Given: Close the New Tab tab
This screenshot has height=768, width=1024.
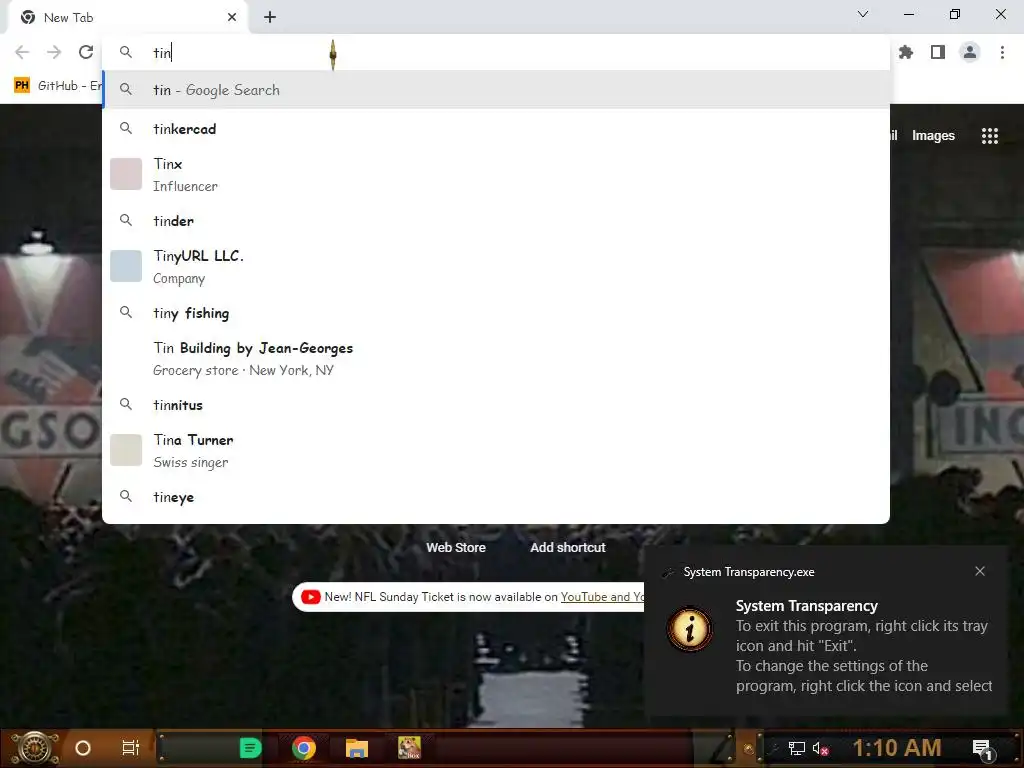Looking at the screenshot, I should (x=232, y=18).
